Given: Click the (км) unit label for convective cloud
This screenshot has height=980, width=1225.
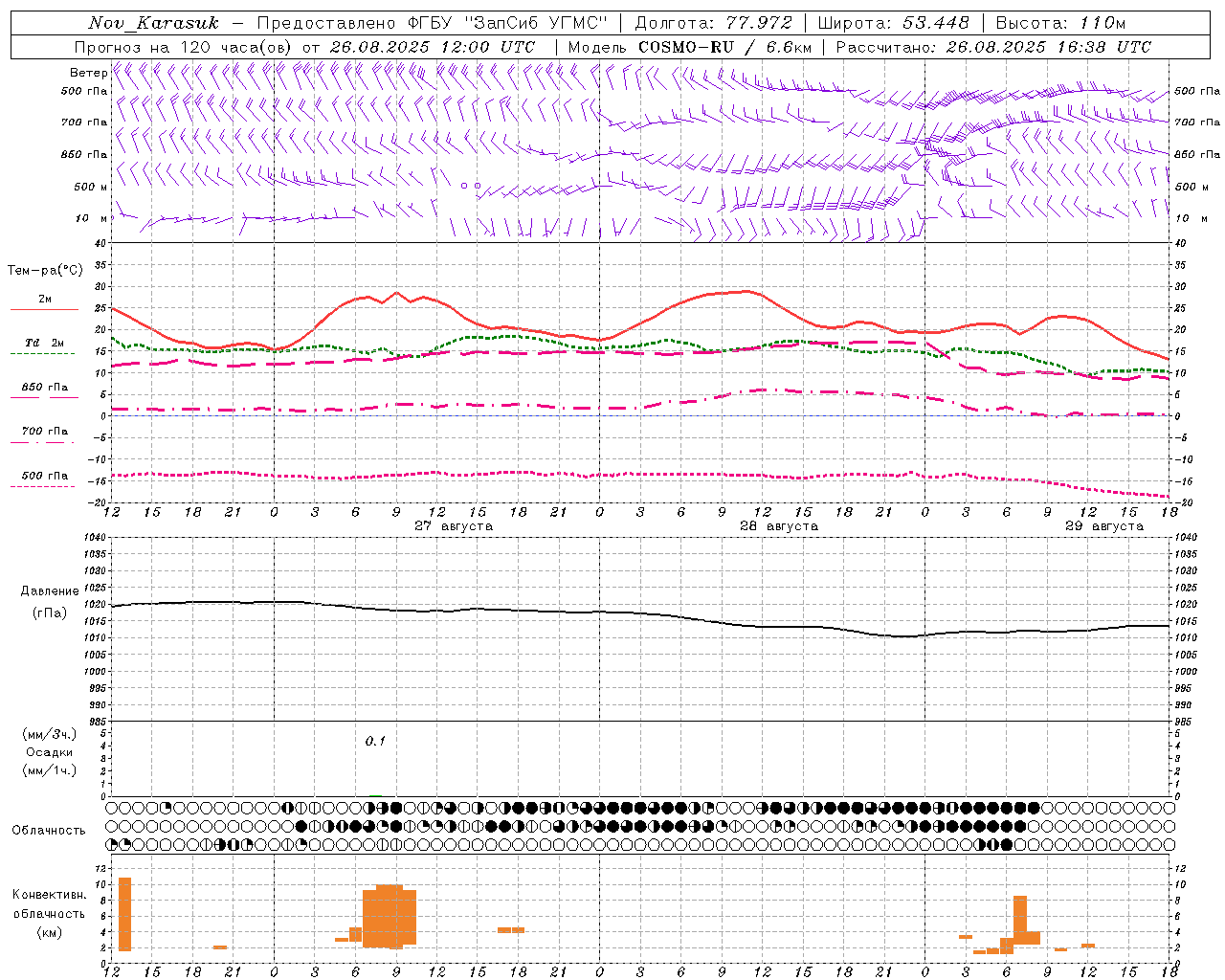Looking at the screenshot, I should (50, 932).
